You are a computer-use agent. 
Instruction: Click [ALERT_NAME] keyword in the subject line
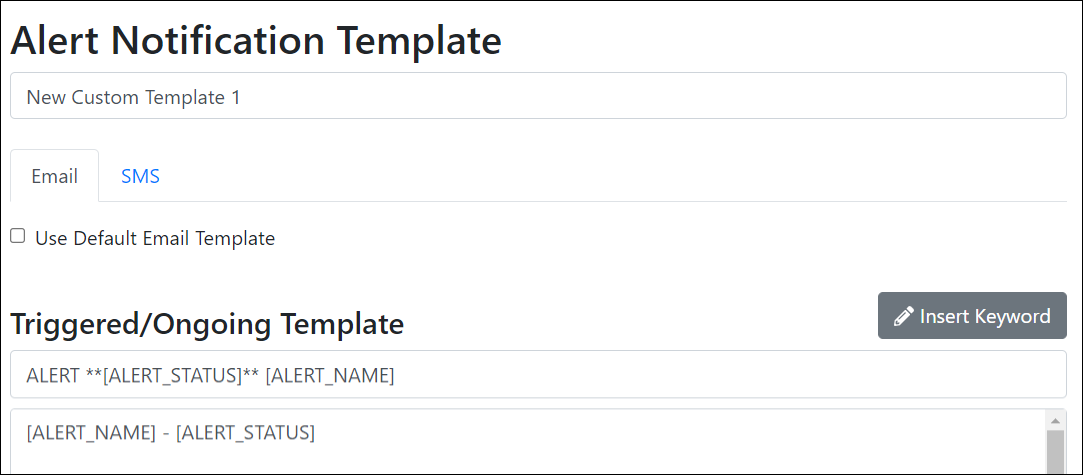pyautogui.click(x=329, y=376)
